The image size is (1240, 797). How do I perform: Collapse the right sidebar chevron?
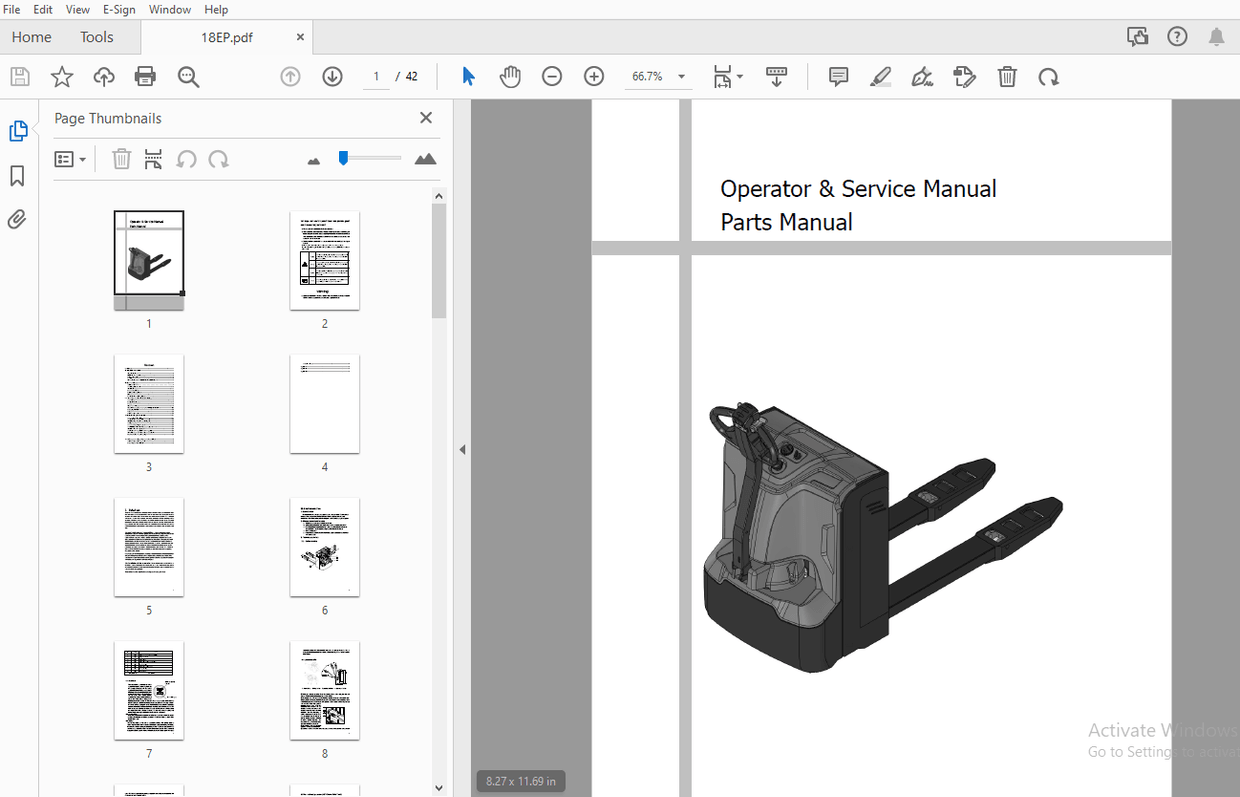(x=462, y=449)
